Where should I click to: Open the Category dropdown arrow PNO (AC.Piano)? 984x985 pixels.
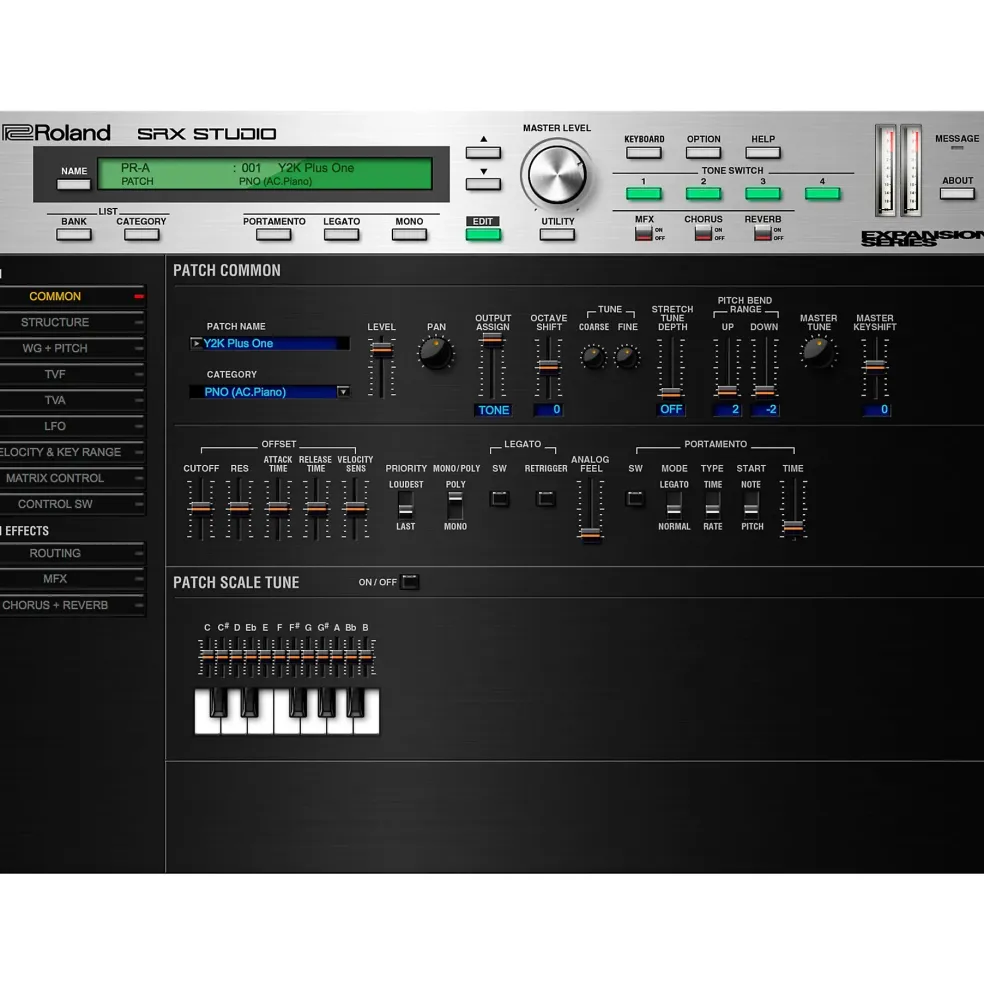tap(343, 392)
